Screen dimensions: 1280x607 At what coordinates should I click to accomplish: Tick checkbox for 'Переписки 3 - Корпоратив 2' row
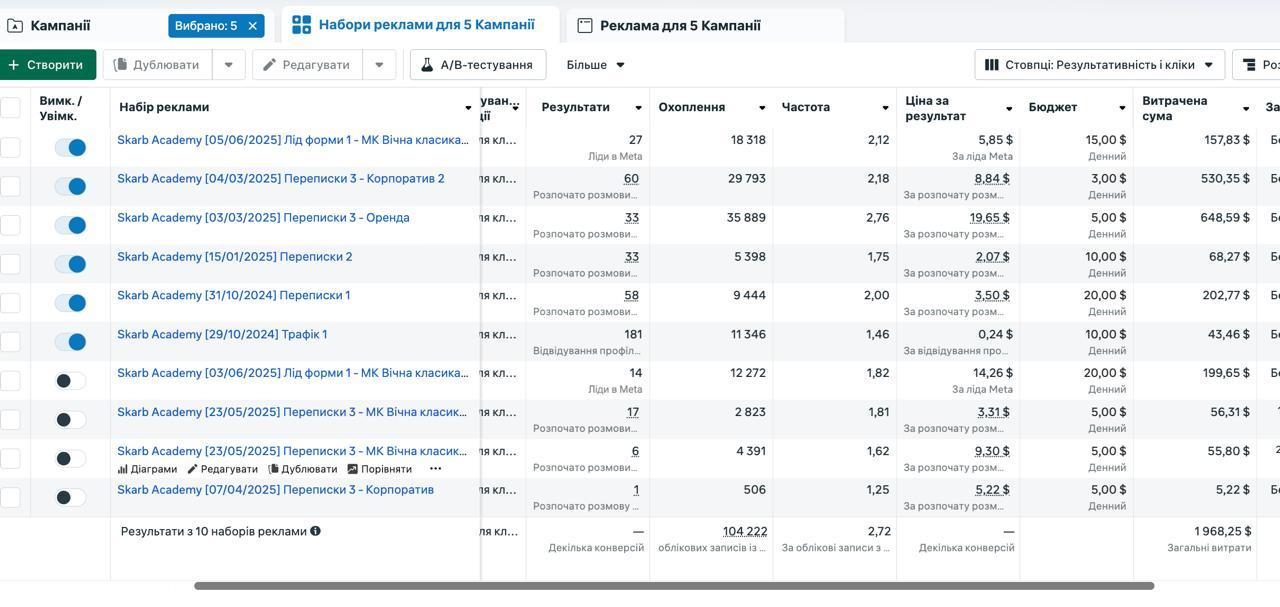click(10, 186)
